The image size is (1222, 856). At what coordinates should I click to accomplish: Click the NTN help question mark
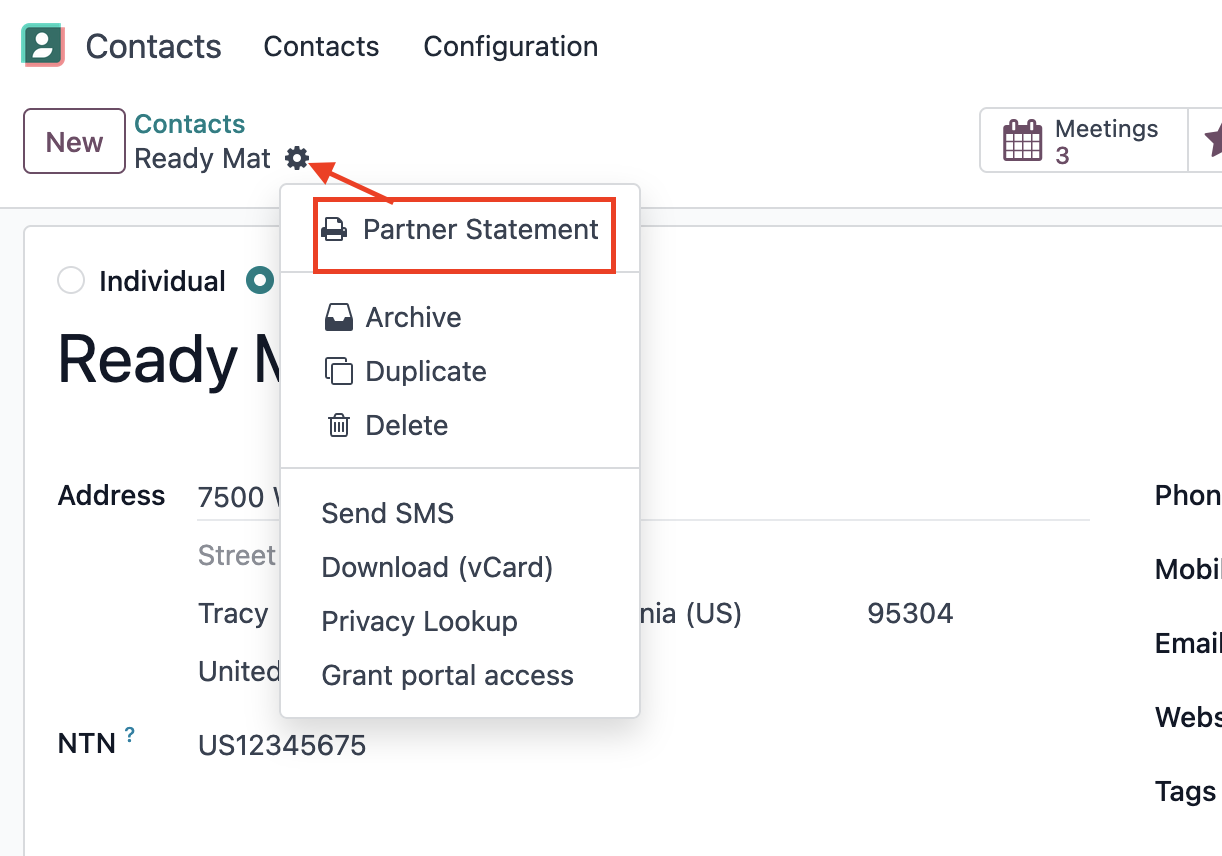click(x=130, y=737)
